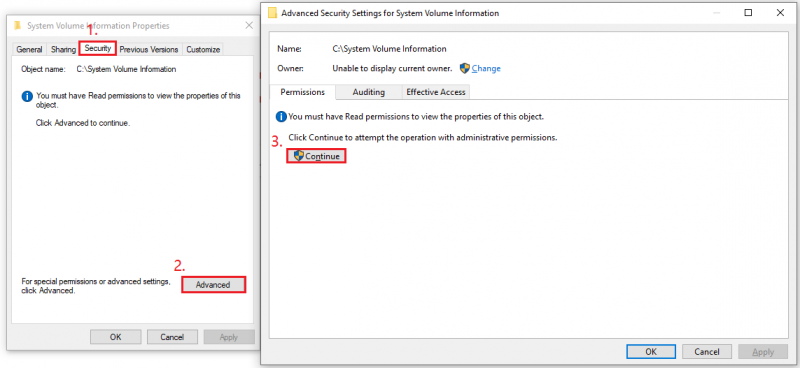This screenshot has height=368, width=800.
Task: Maximize the Advanced Security Settings window
Action: click(x=748, y=13)
